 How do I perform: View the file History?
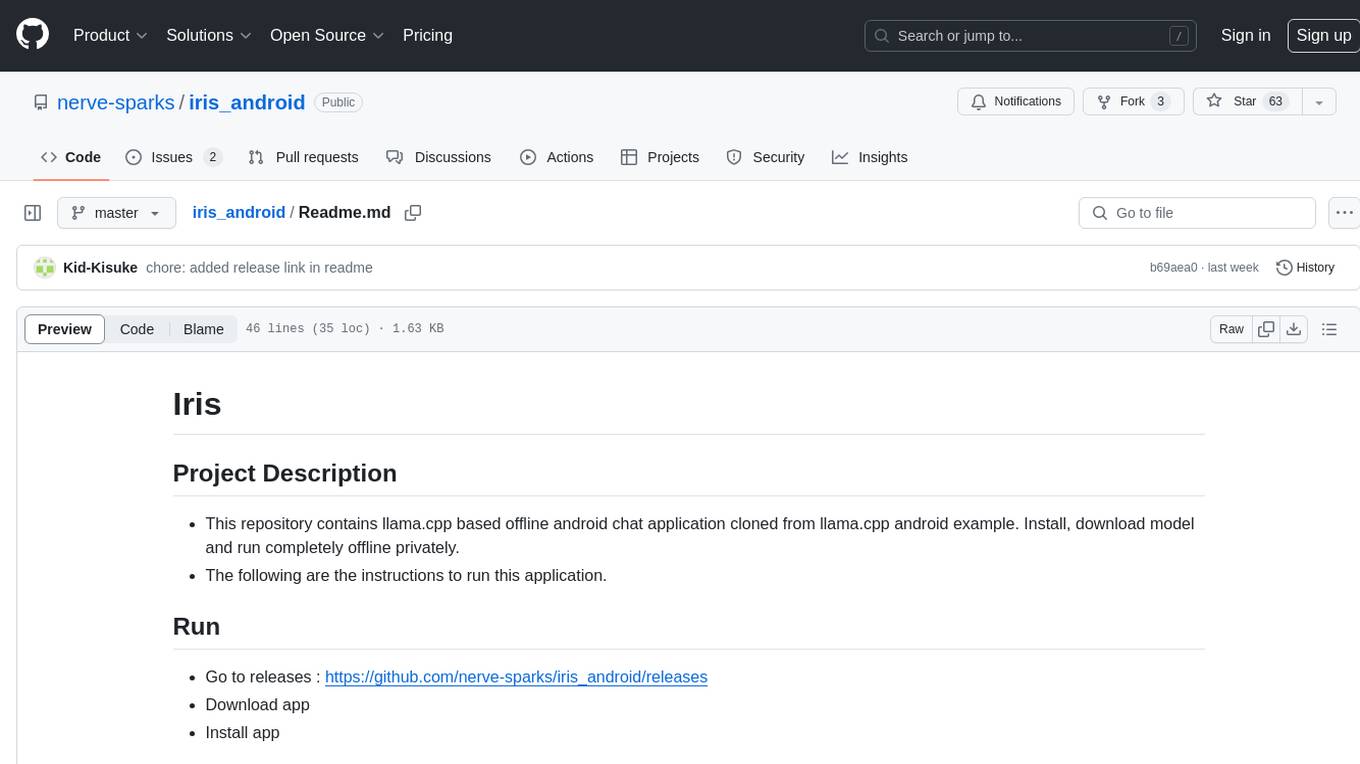[x=1305, y=267]
